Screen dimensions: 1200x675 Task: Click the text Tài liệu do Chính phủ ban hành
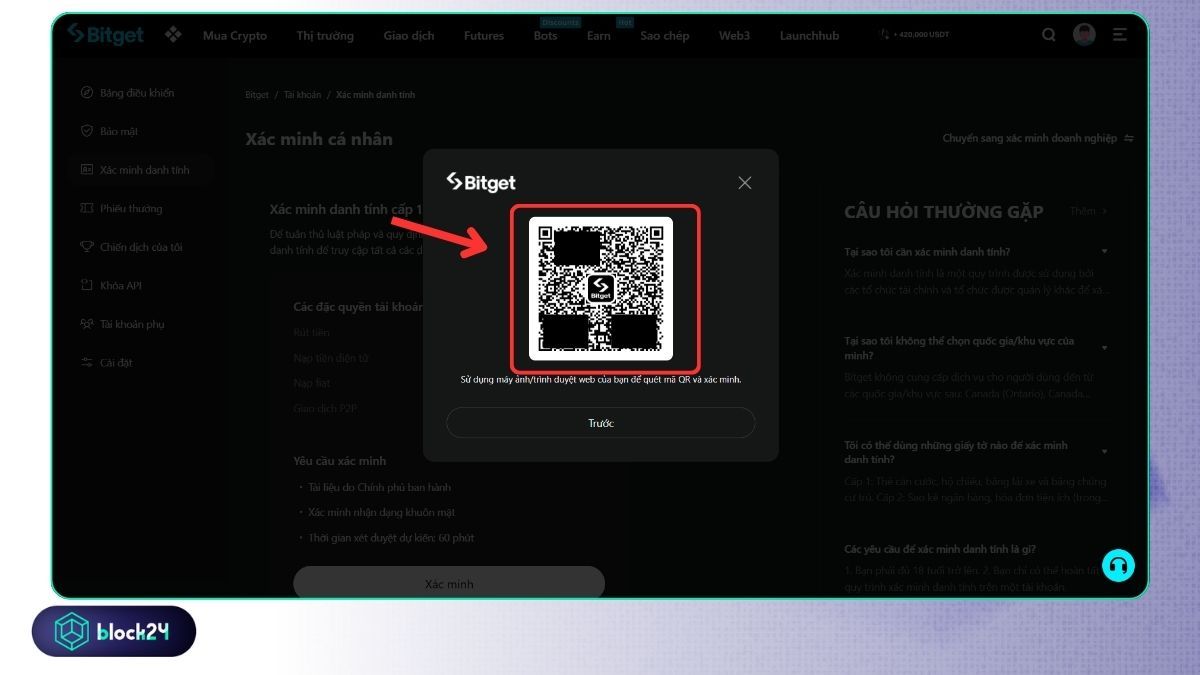coord(379,487)
